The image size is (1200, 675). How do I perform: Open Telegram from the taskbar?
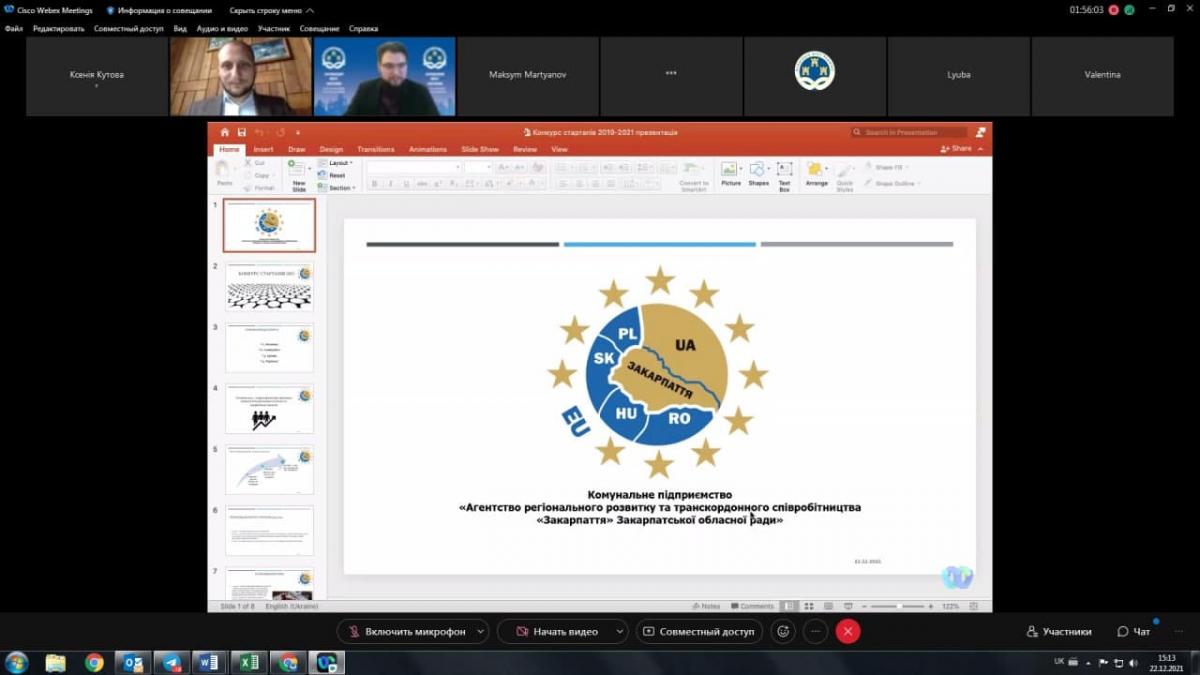(171, 662)
